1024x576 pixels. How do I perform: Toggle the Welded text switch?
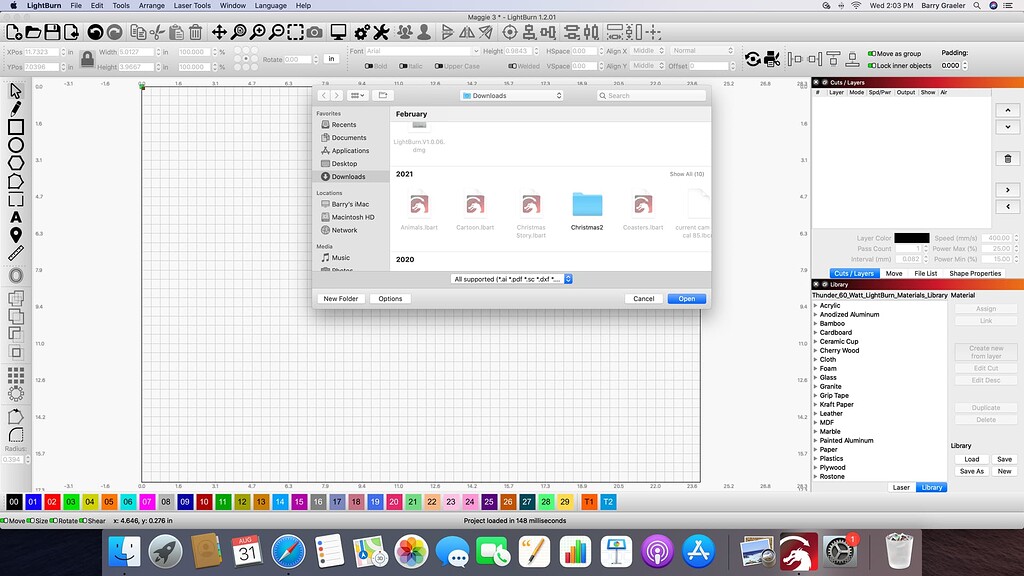tap(512, 66)
